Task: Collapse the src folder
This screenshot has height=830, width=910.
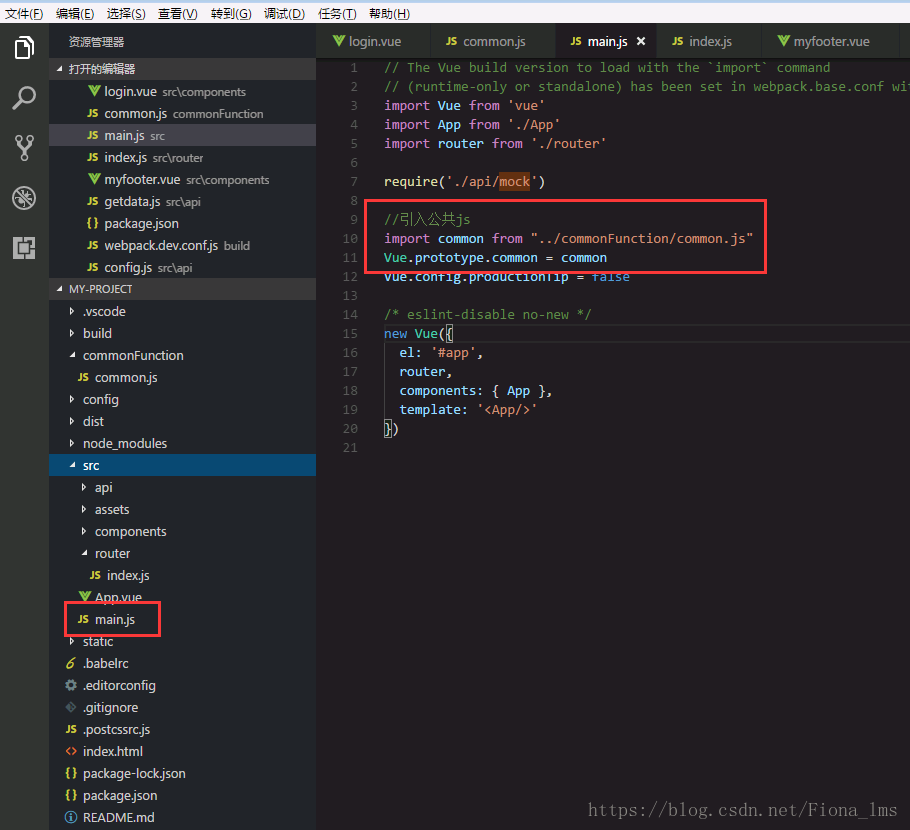Action: tap(71, 465)
